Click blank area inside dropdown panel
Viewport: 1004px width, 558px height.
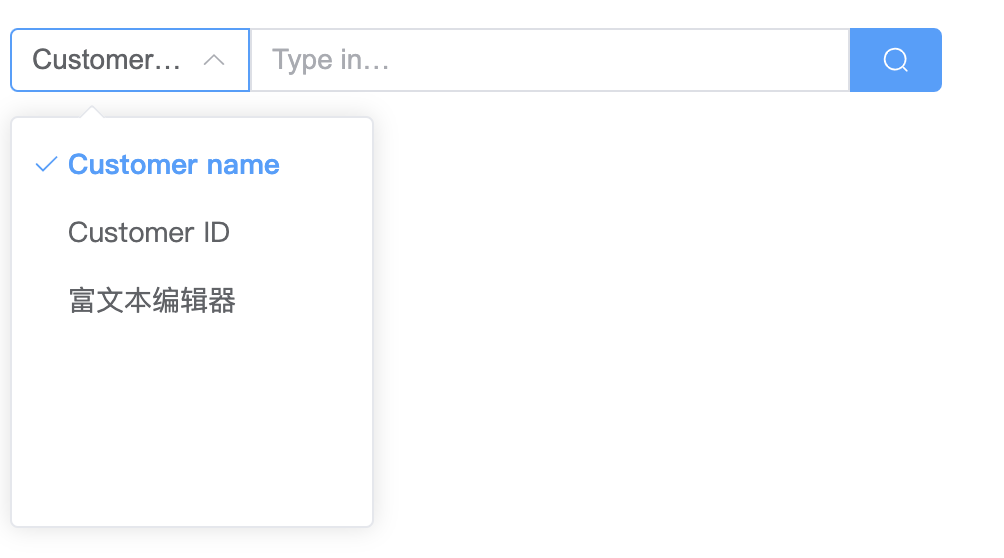(192, 429)
